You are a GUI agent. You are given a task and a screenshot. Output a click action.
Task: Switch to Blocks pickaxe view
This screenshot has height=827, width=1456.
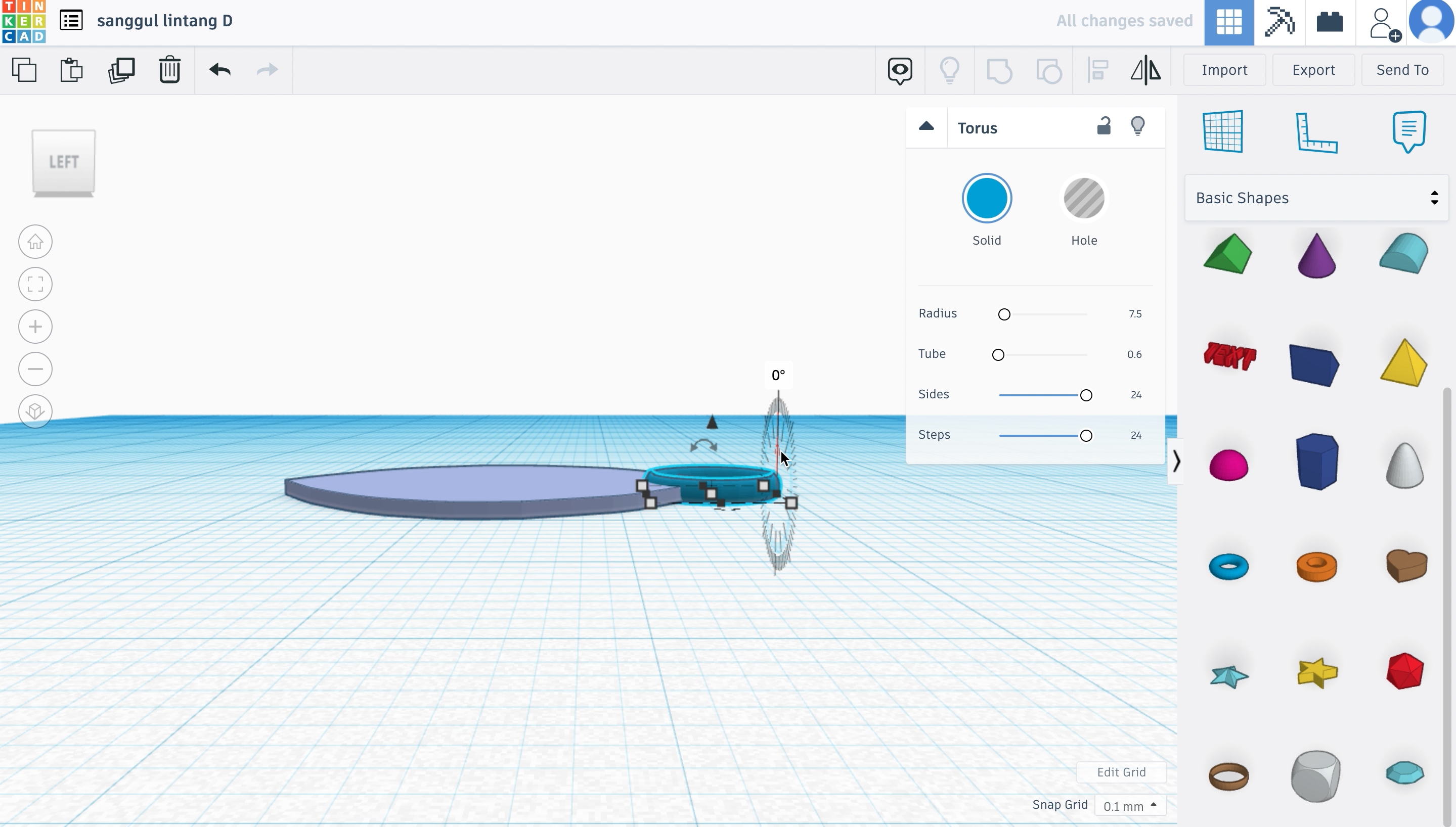(1279, 23)
